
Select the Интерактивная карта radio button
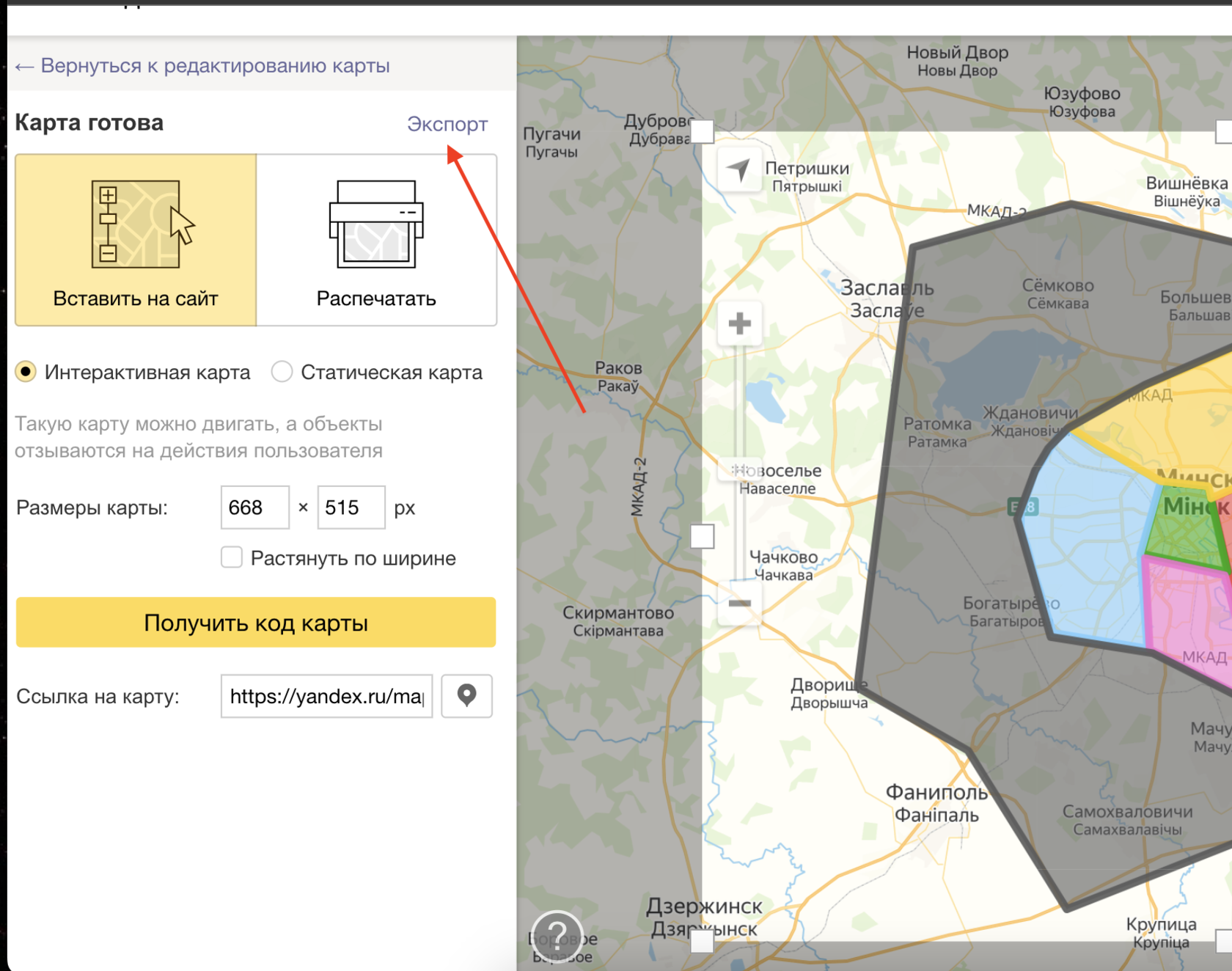click(26, 372)
